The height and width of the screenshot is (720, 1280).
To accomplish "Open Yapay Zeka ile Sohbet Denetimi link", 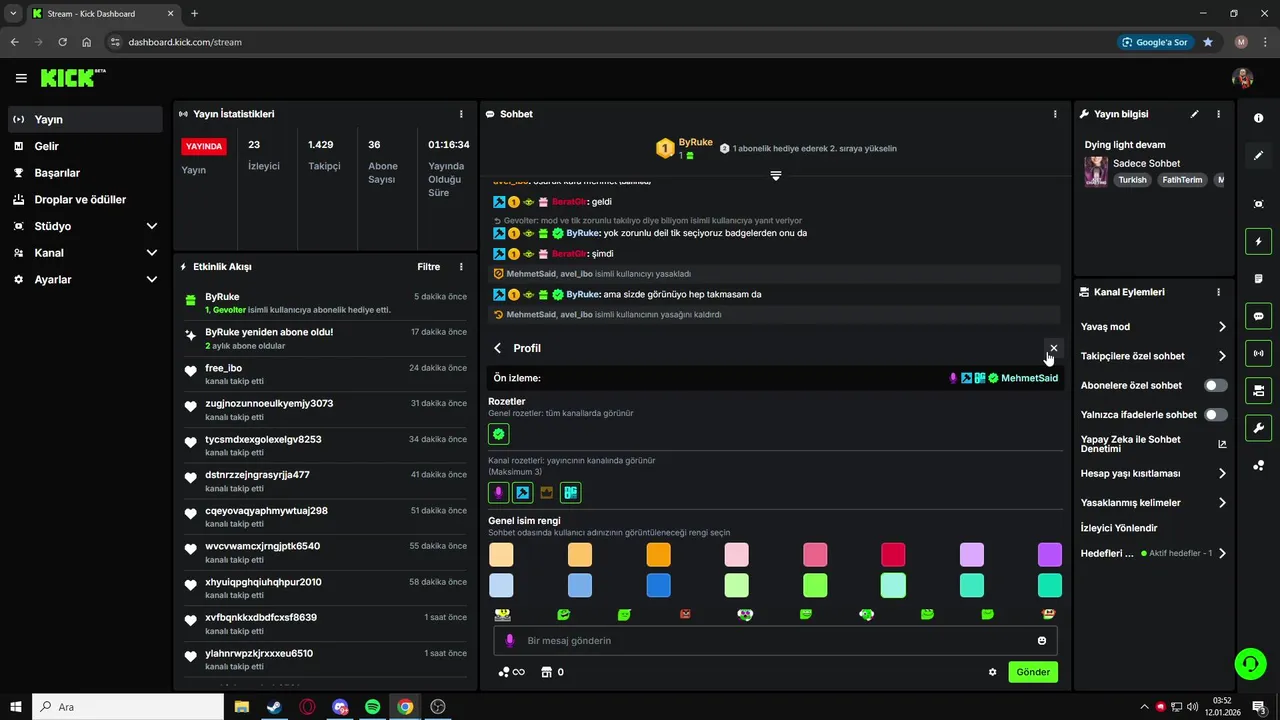I will (1154, 444).
